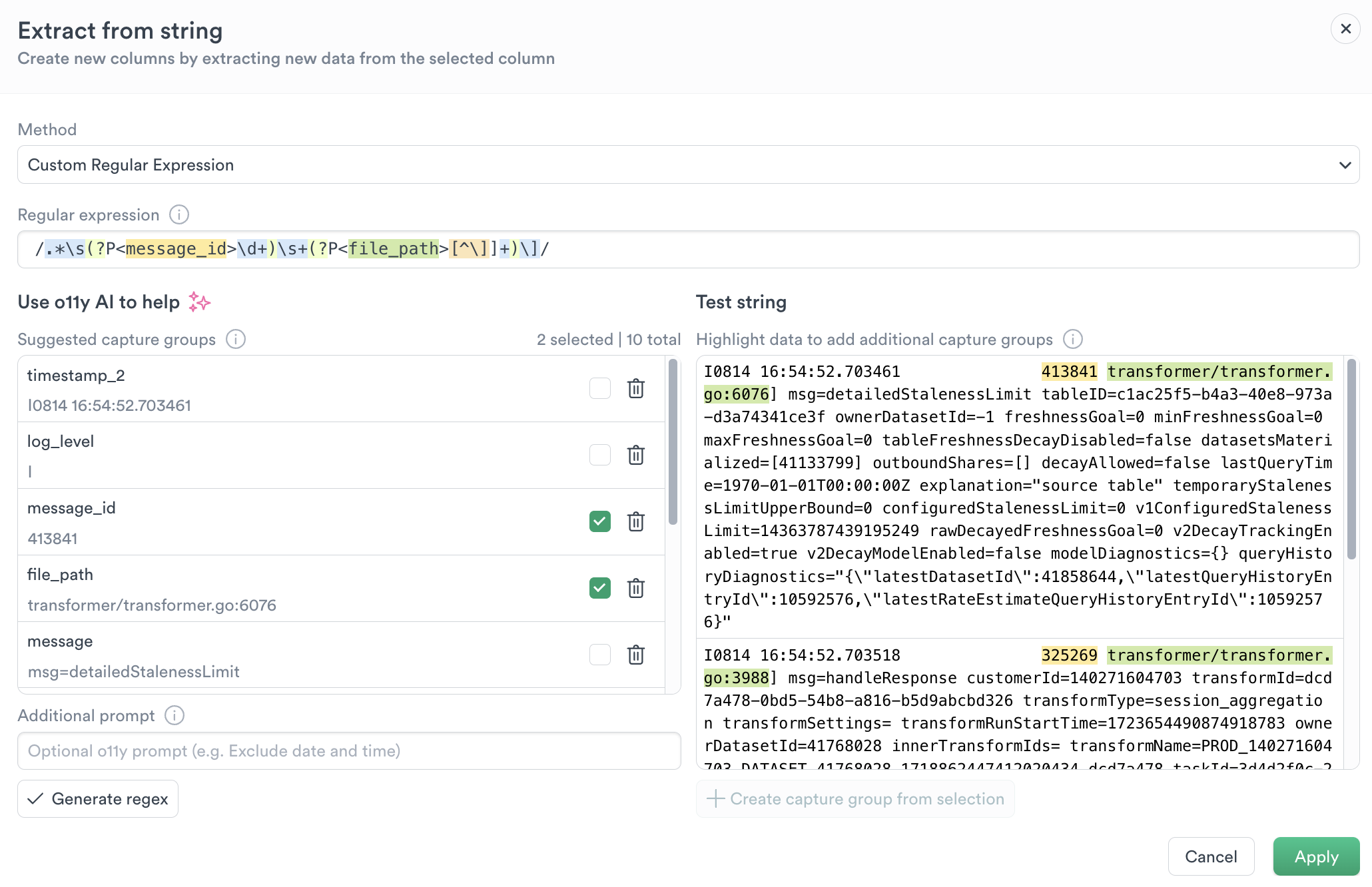Click the Generate regex button
Screen dimensions: 1372x887
[x=98, y=798]
